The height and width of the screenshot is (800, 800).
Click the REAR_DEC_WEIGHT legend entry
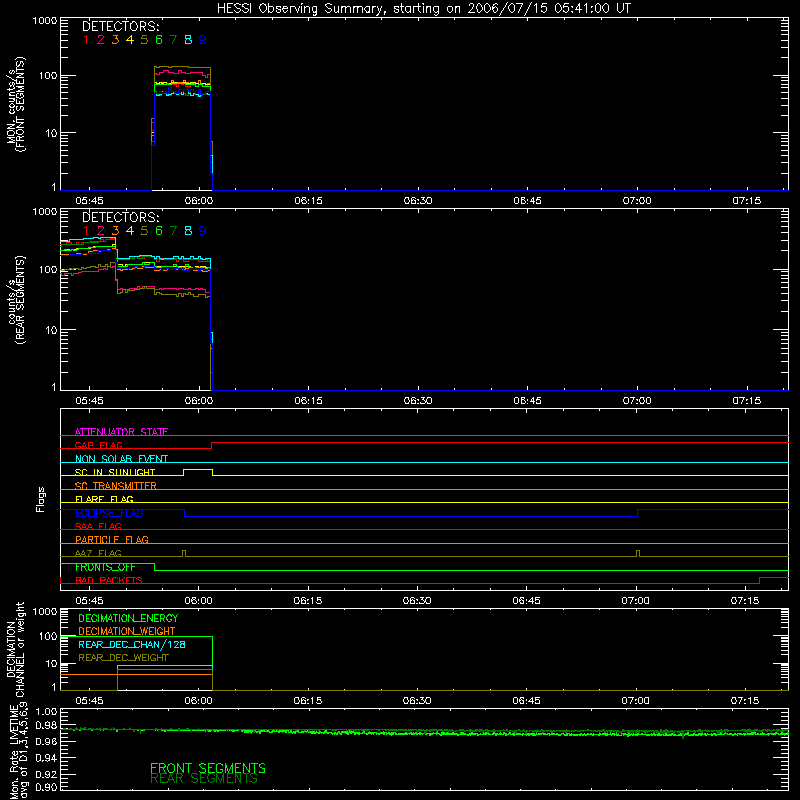point(123,658)
